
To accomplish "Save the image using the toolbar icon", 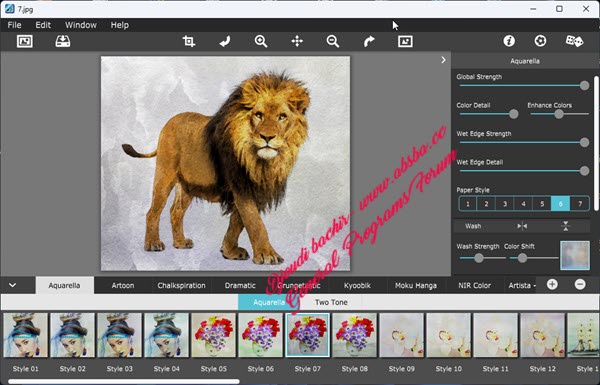I will coord(63,41).
